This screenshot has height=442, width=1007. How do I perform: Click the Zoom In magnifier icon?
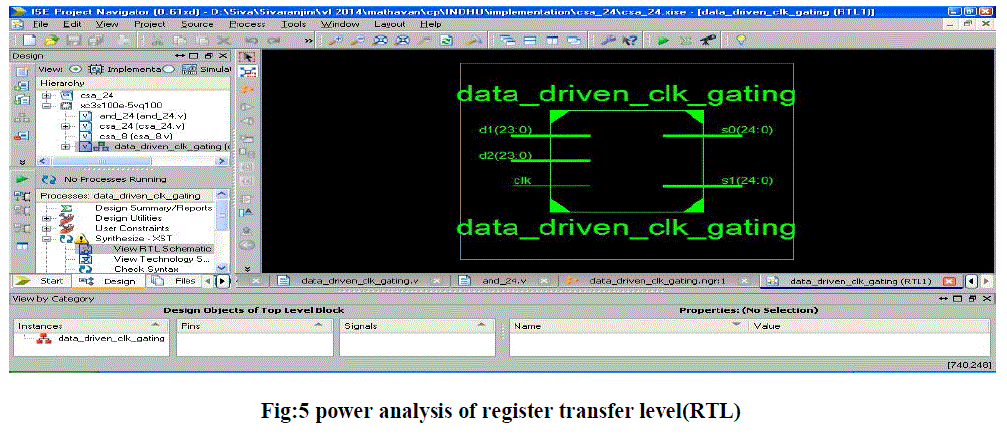pyautogui.click(x=336, y=40)
